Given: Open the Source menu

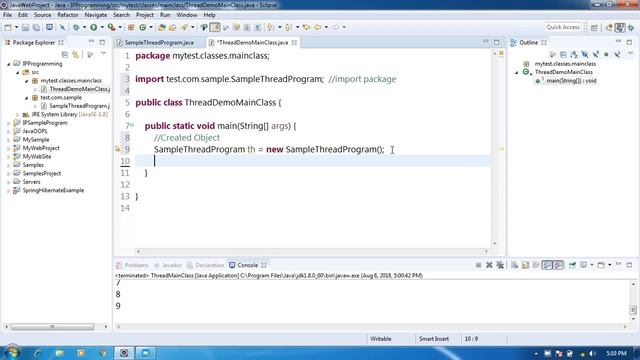Looking at the screenshot, I should pos(42,15).
